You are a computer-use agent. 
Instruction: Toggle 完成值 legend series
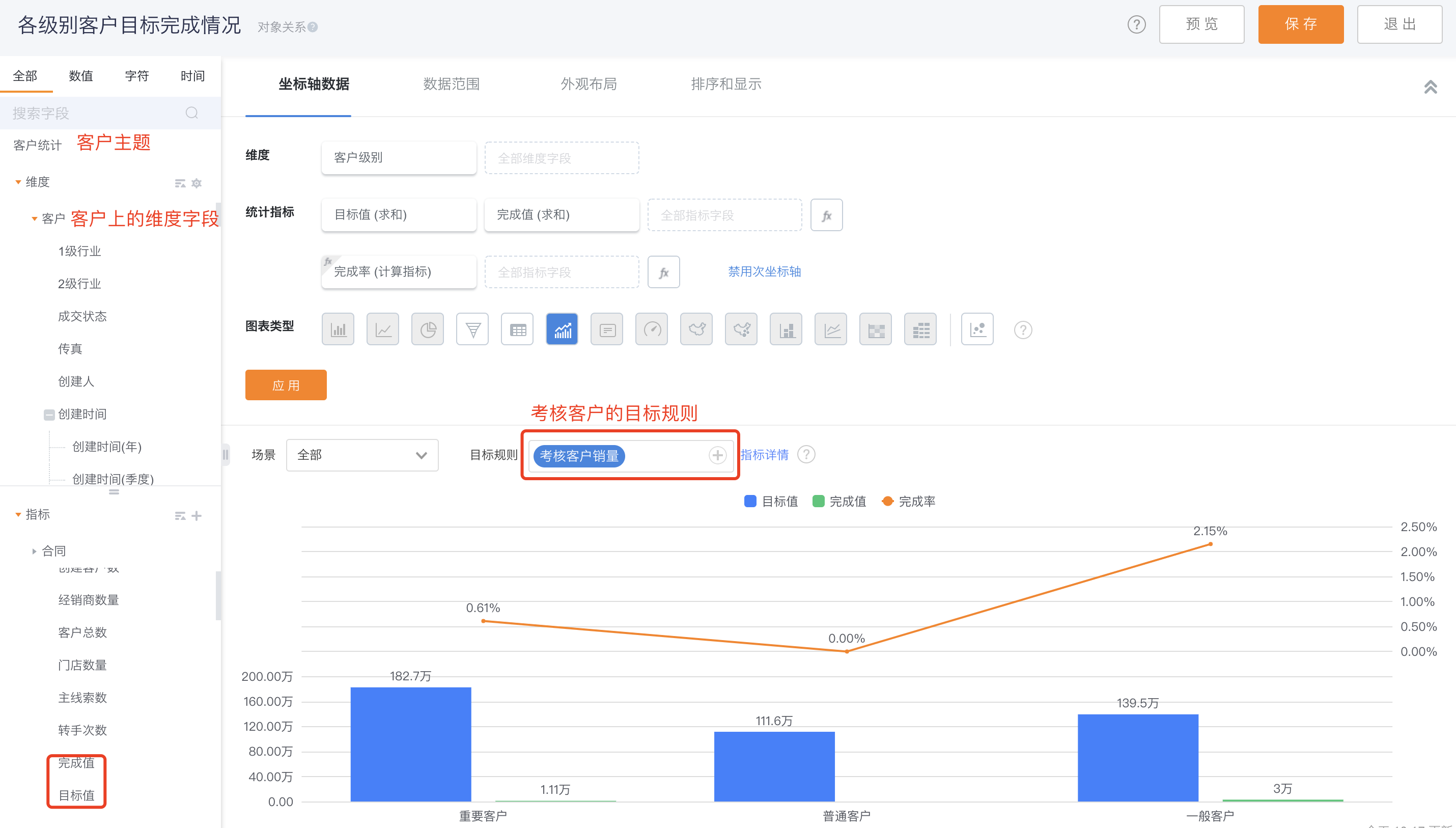(x=839, y=501)
